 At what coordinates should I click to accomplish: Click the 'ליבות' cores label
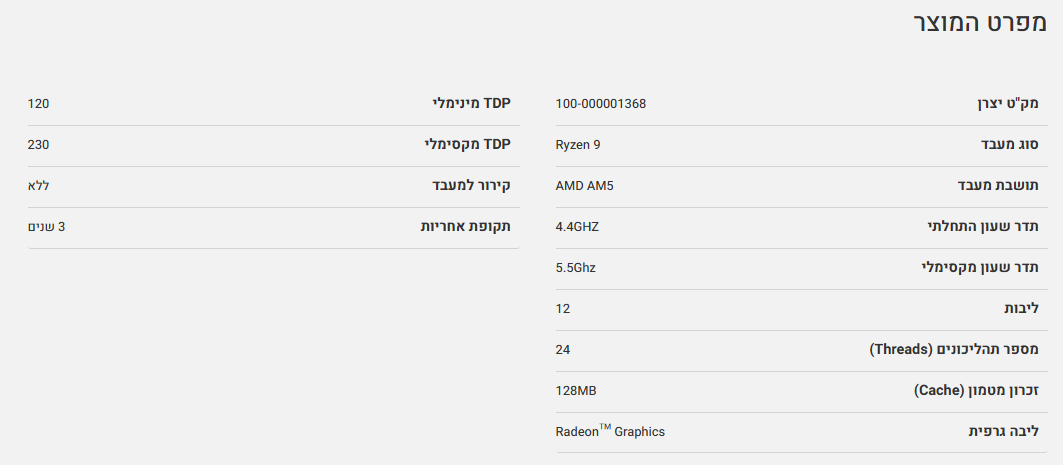[1022, 309]
